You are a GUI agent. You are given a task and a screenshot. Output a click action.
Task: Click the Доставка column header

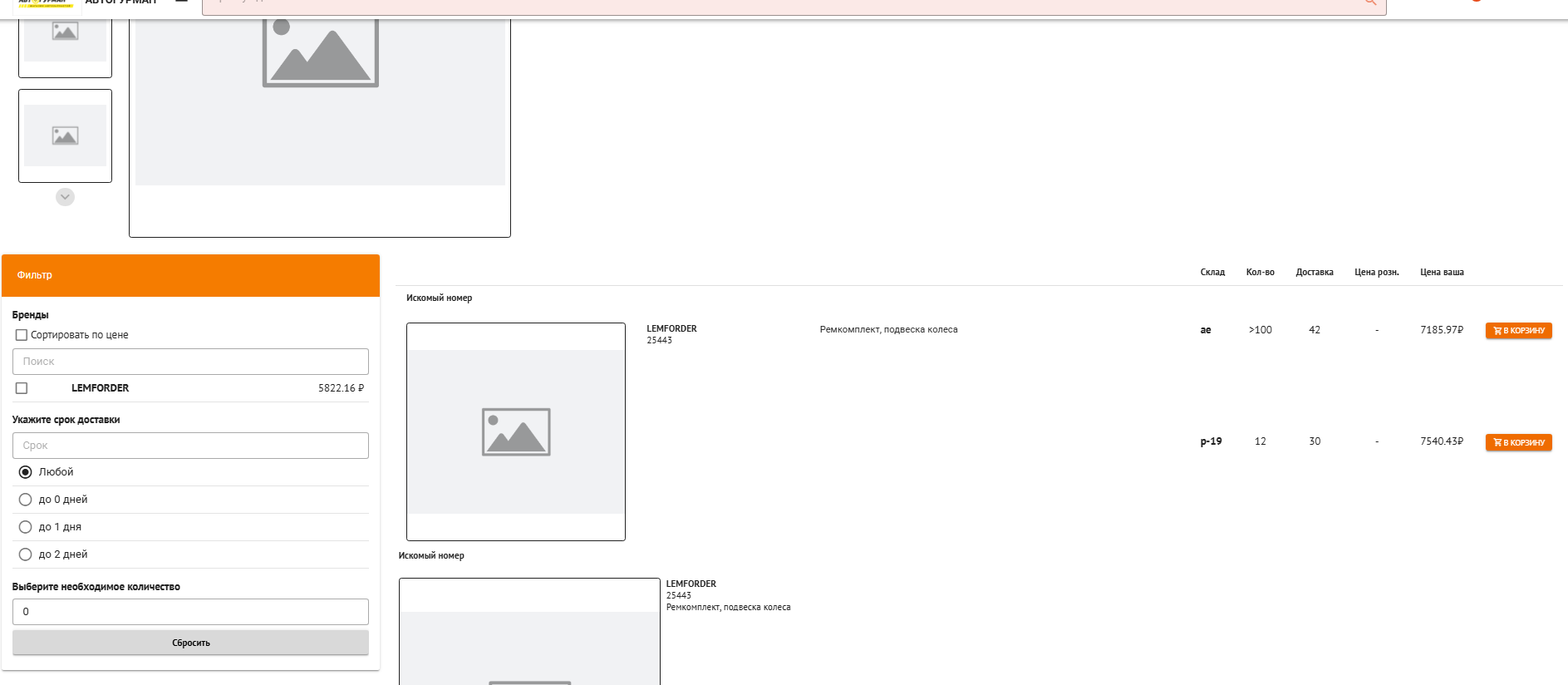coord(1314,273)
